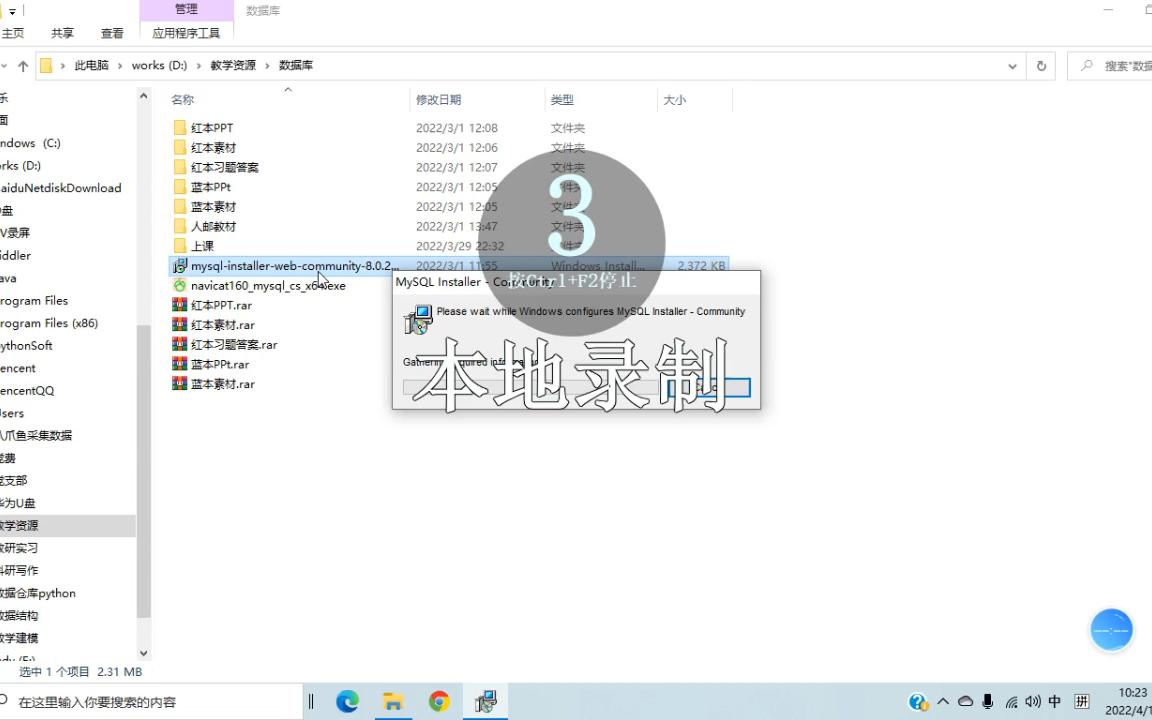Screen dimensions: 1152x720
Task: Open Microsoft Edge from the taskbar
Action: 347,701
